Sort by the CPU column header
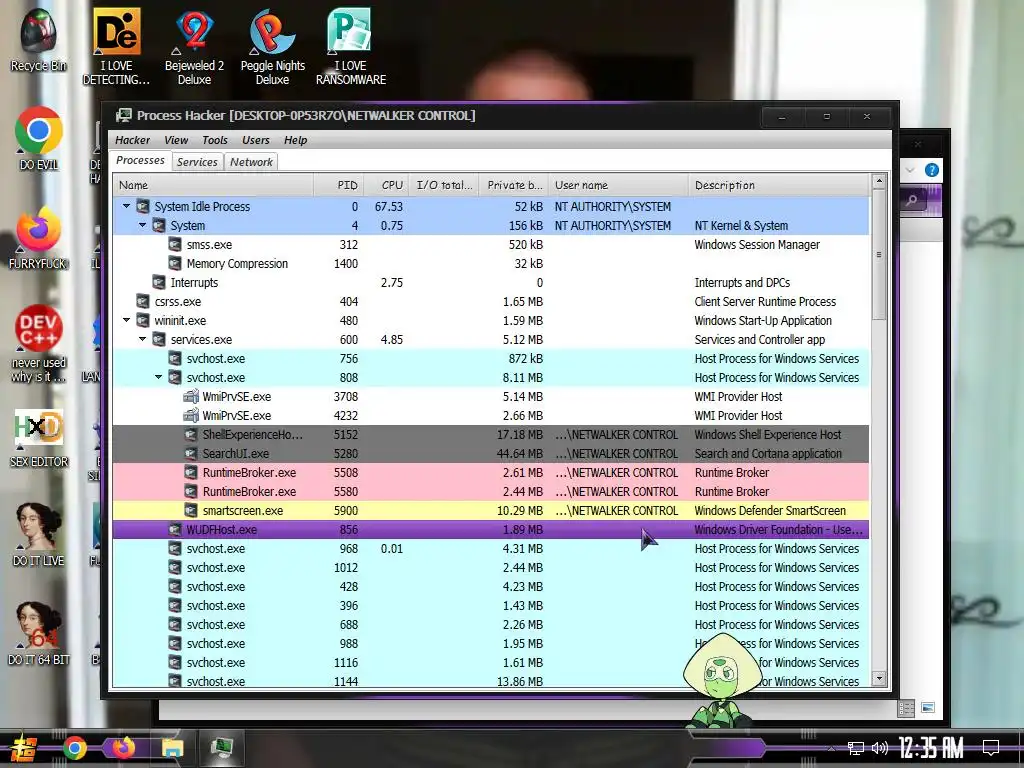Image resolution: width=1024 pixels, height=768 pixels. [x=387, y=185]
